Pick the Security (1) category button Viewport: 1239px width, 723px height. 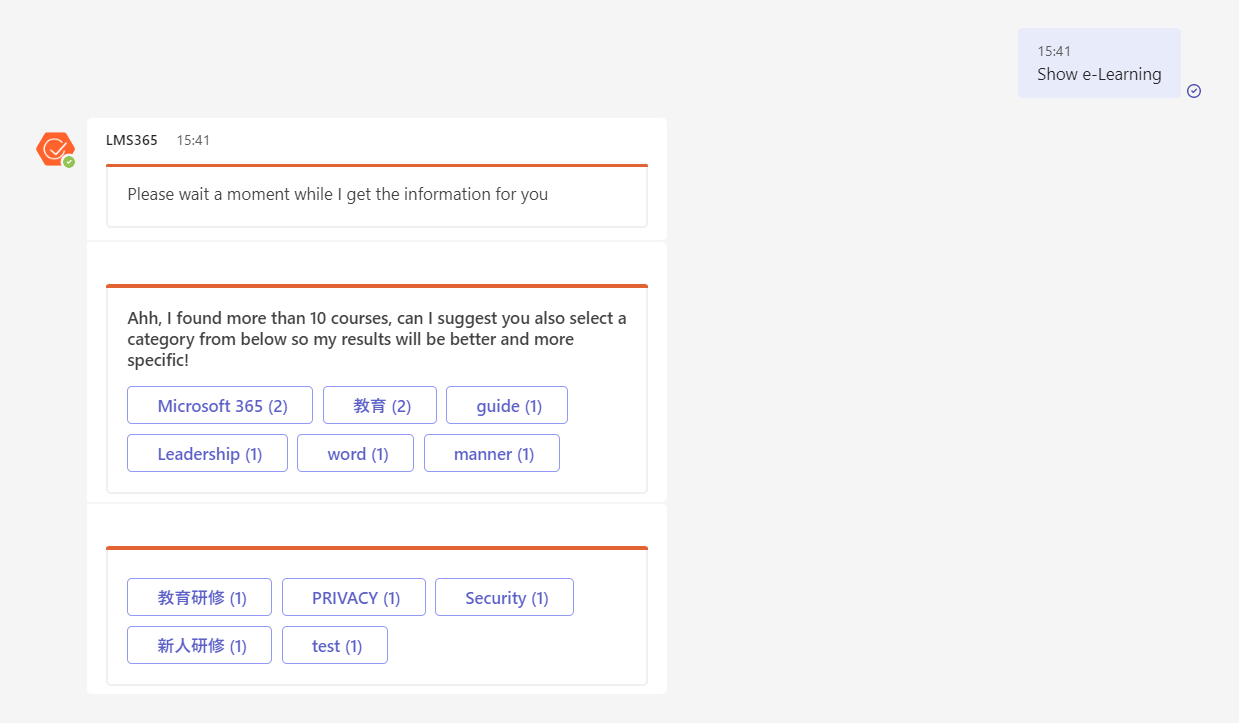tap(504, 597)
